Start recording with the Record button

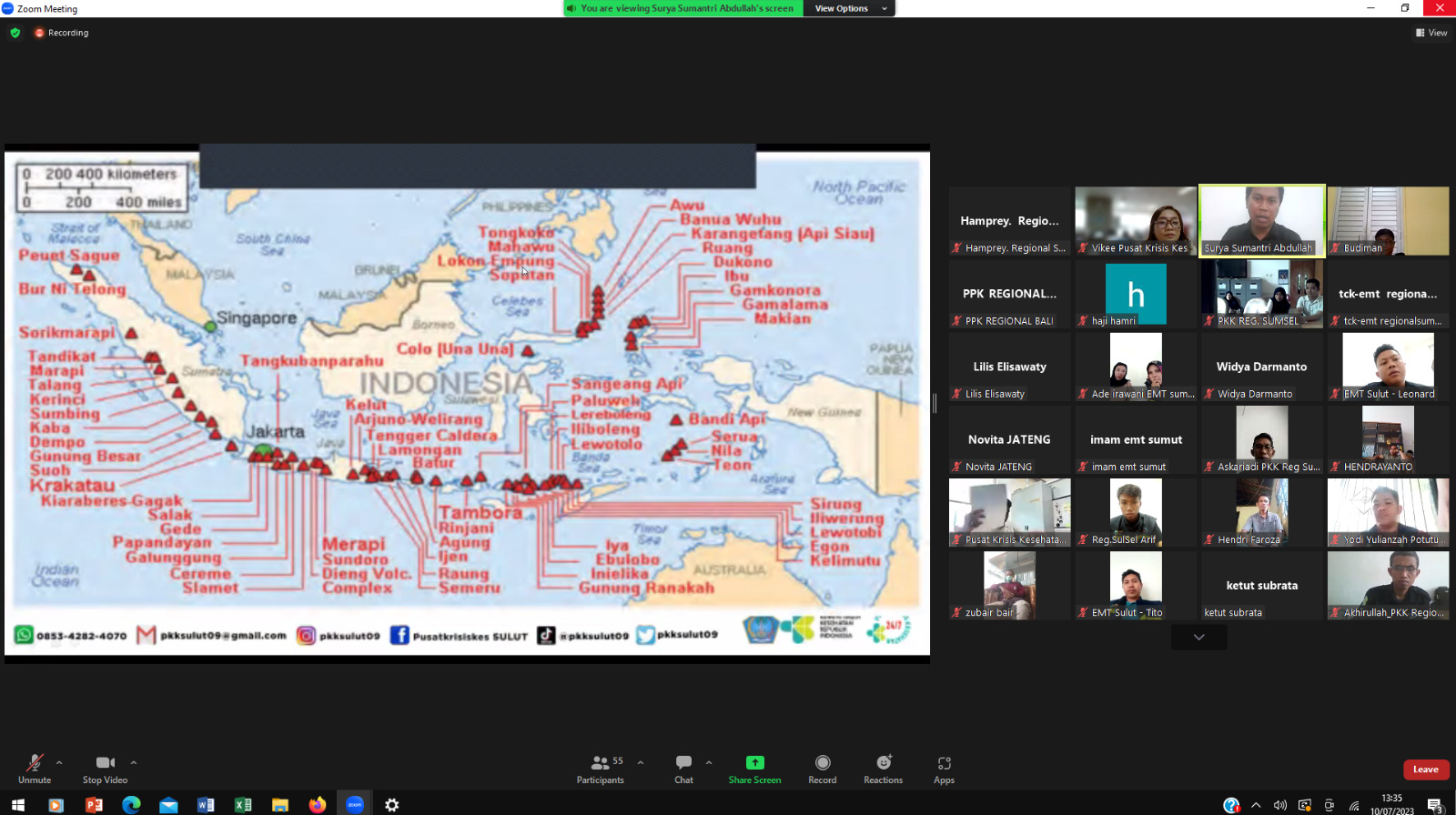point(823,769)
